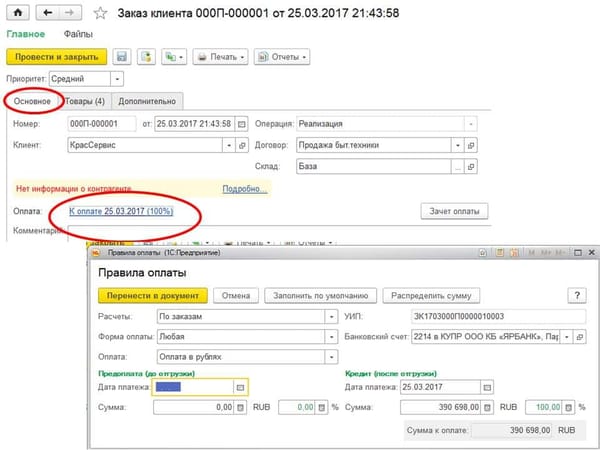
Task: Open calendar for credit payment date
Action: click(x=486, y=386)
